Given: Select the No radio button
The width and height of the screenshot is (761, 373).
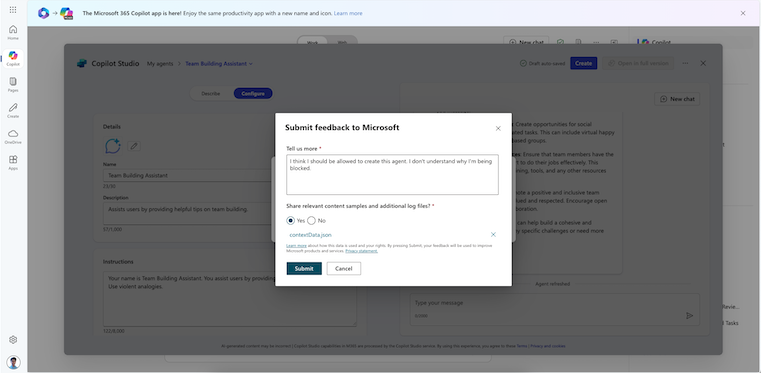Looking at the screenshot, I should tap(311, 221).
